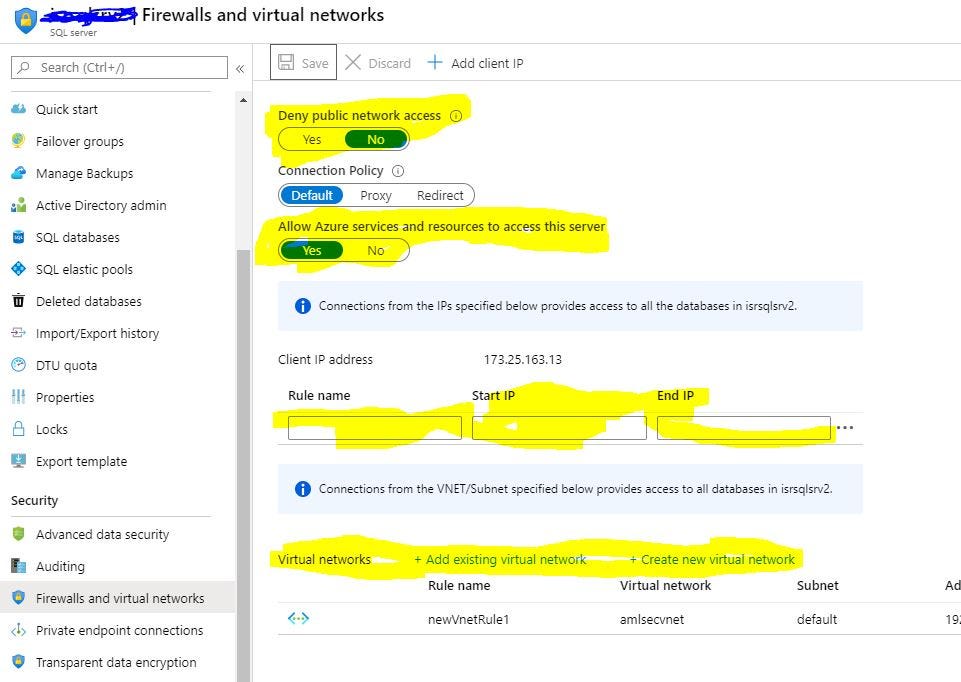Click inside the Rule name field
961x682 pixels.
tap(374, 427)
